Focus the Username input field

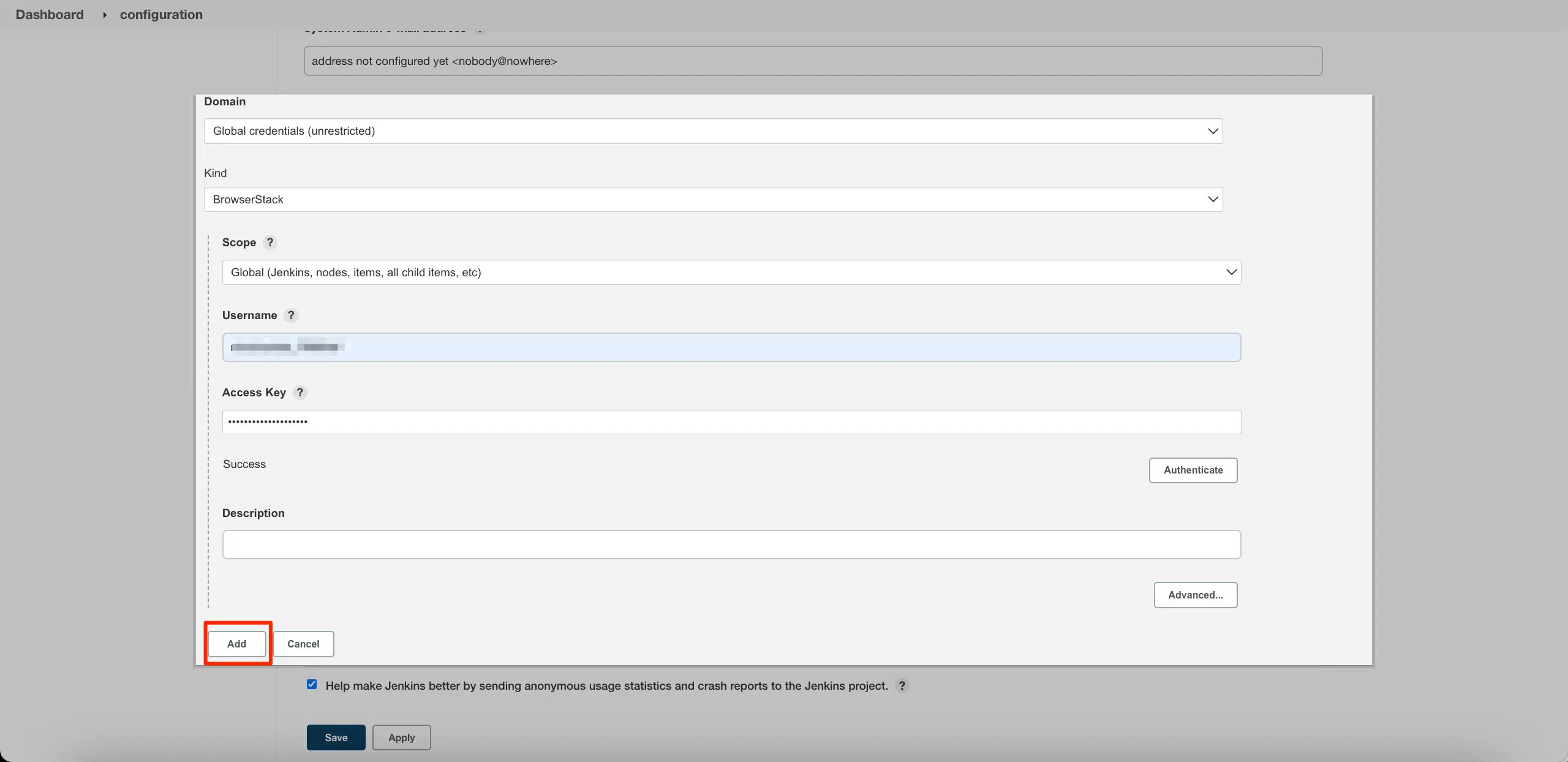coord(731,347)
